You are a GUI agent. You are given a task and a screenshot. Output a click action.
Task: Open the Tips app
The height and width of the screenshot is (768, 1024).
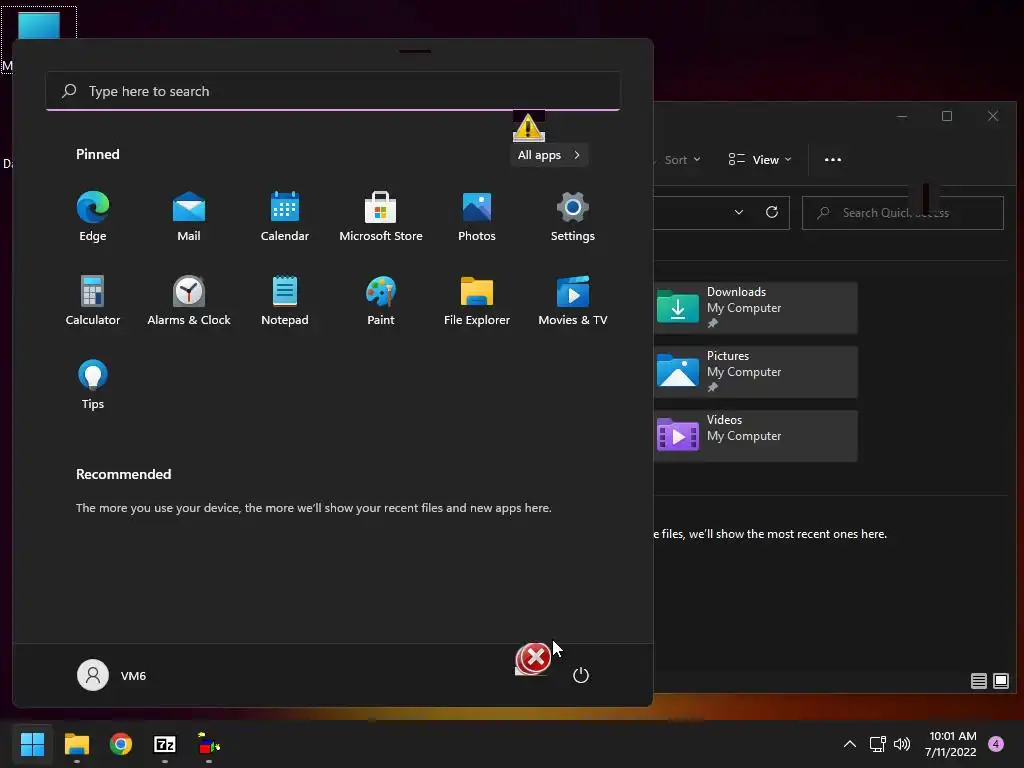93,385
